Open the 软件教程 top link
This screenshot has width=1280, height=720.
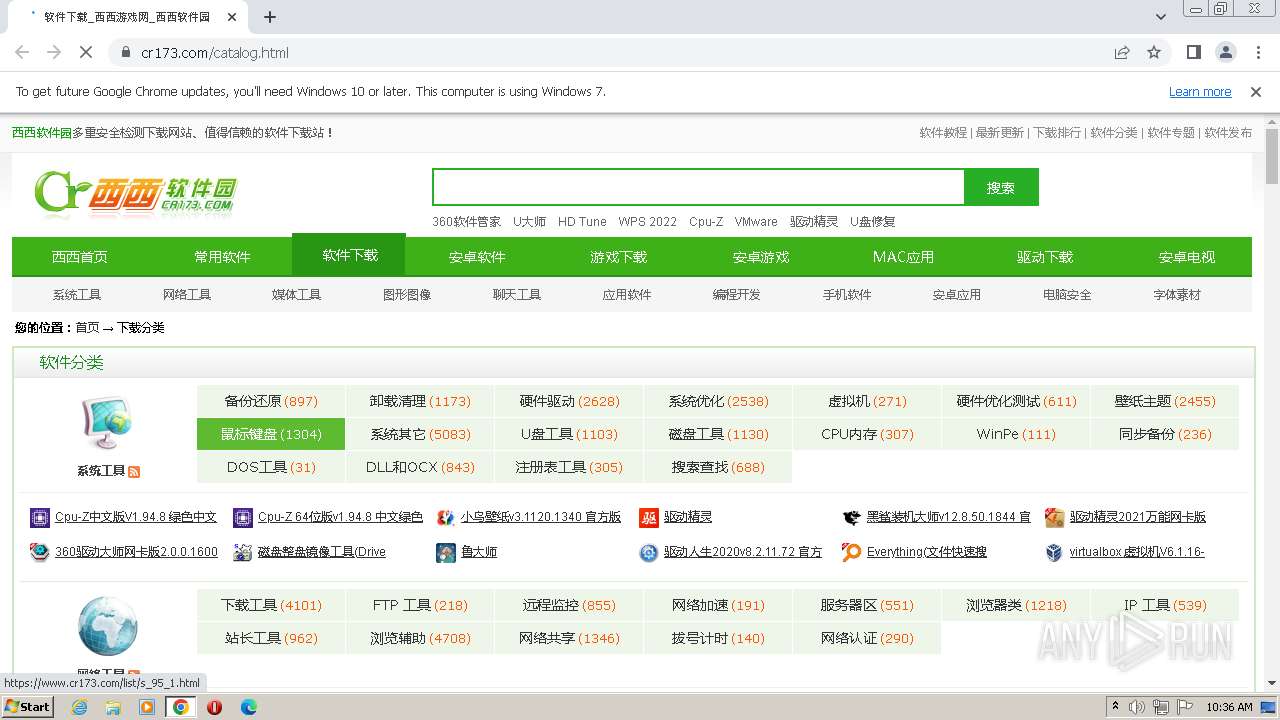click(x=943, y=133)
